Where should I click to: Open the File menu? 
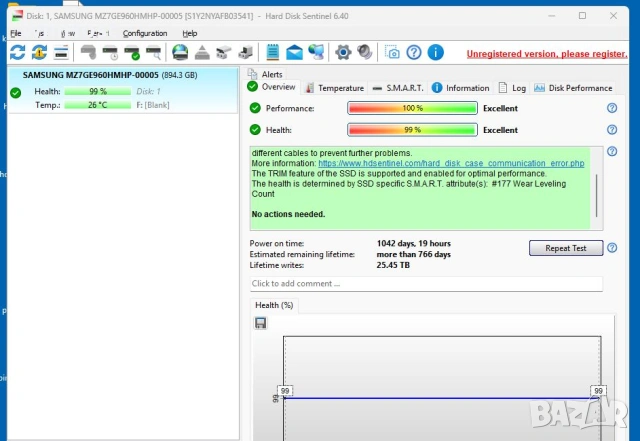coord(16,33)
